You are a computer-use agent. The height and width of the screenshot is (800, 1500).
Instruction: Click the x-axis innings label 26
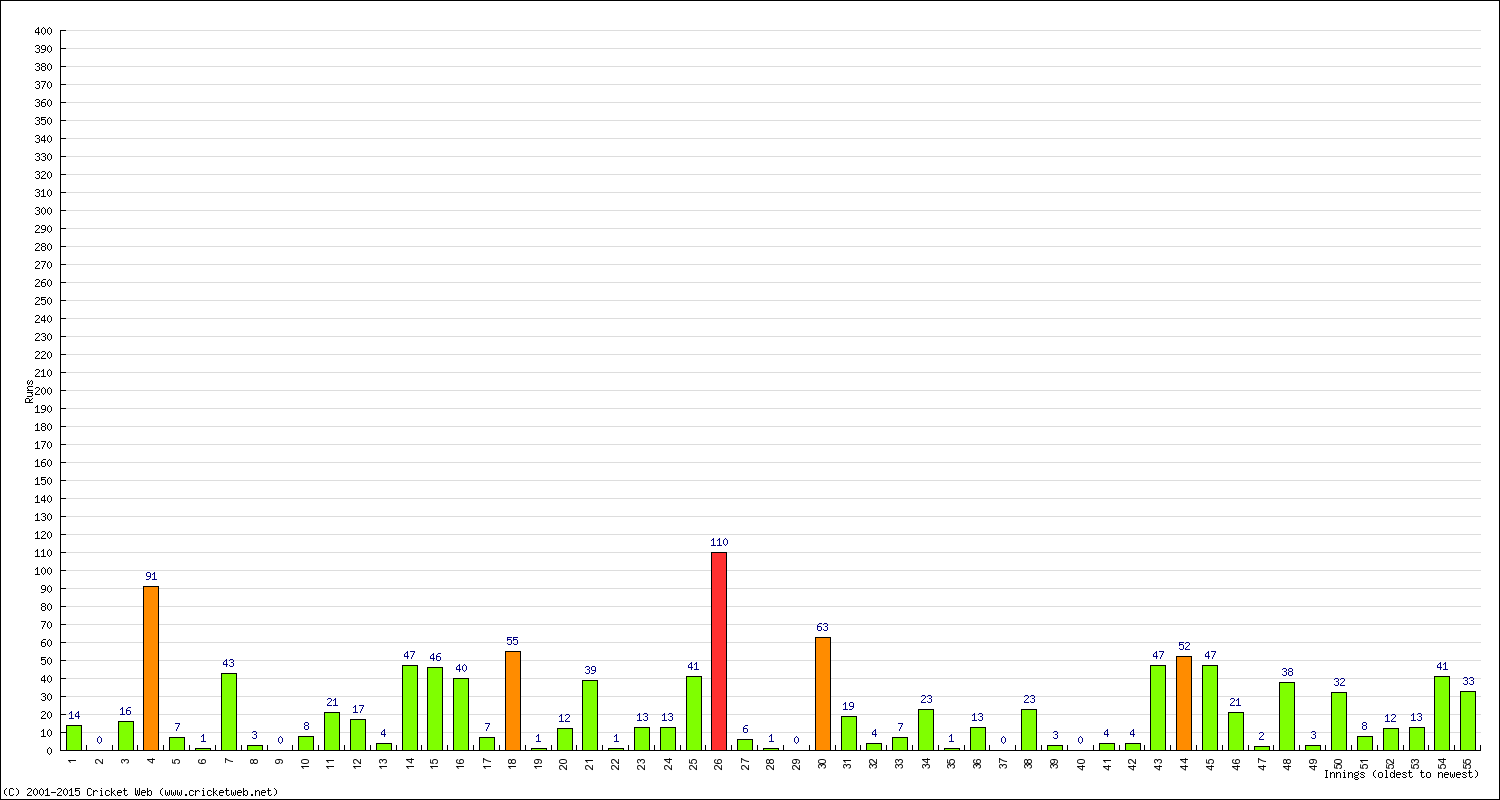click(719, 762)
